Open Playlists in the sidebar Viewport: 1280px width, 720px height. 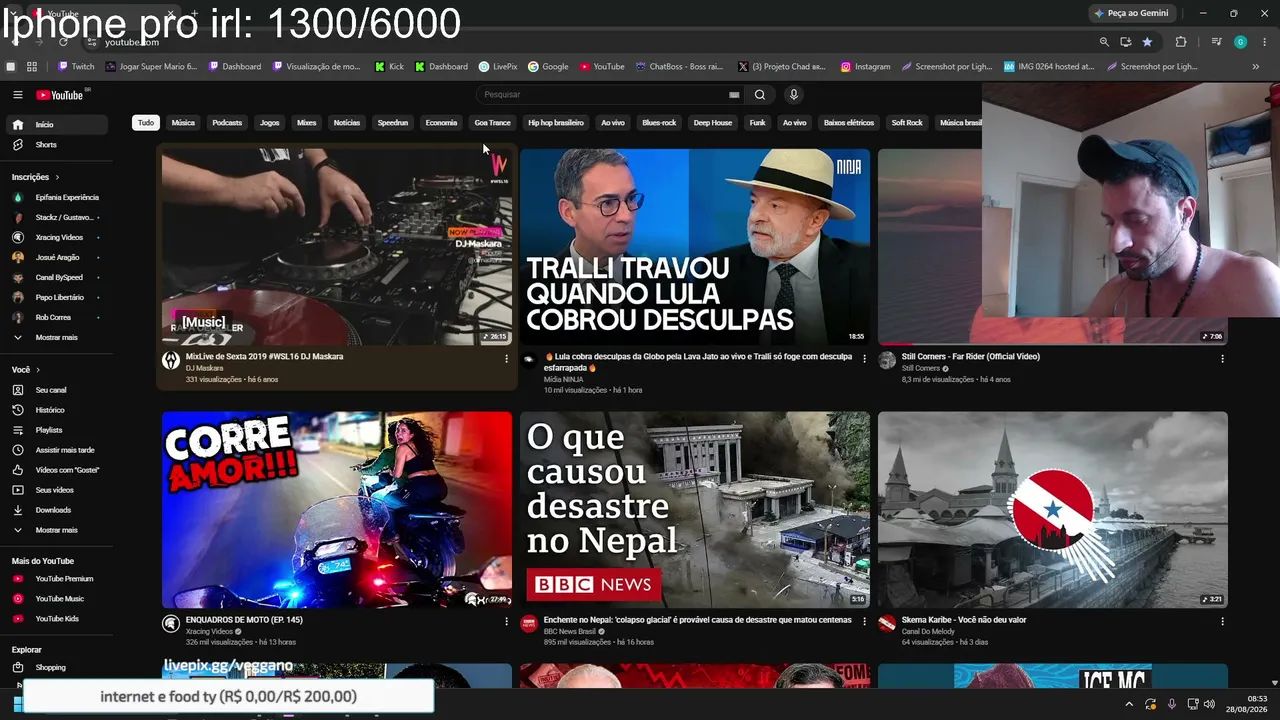(x=56, y=430)
